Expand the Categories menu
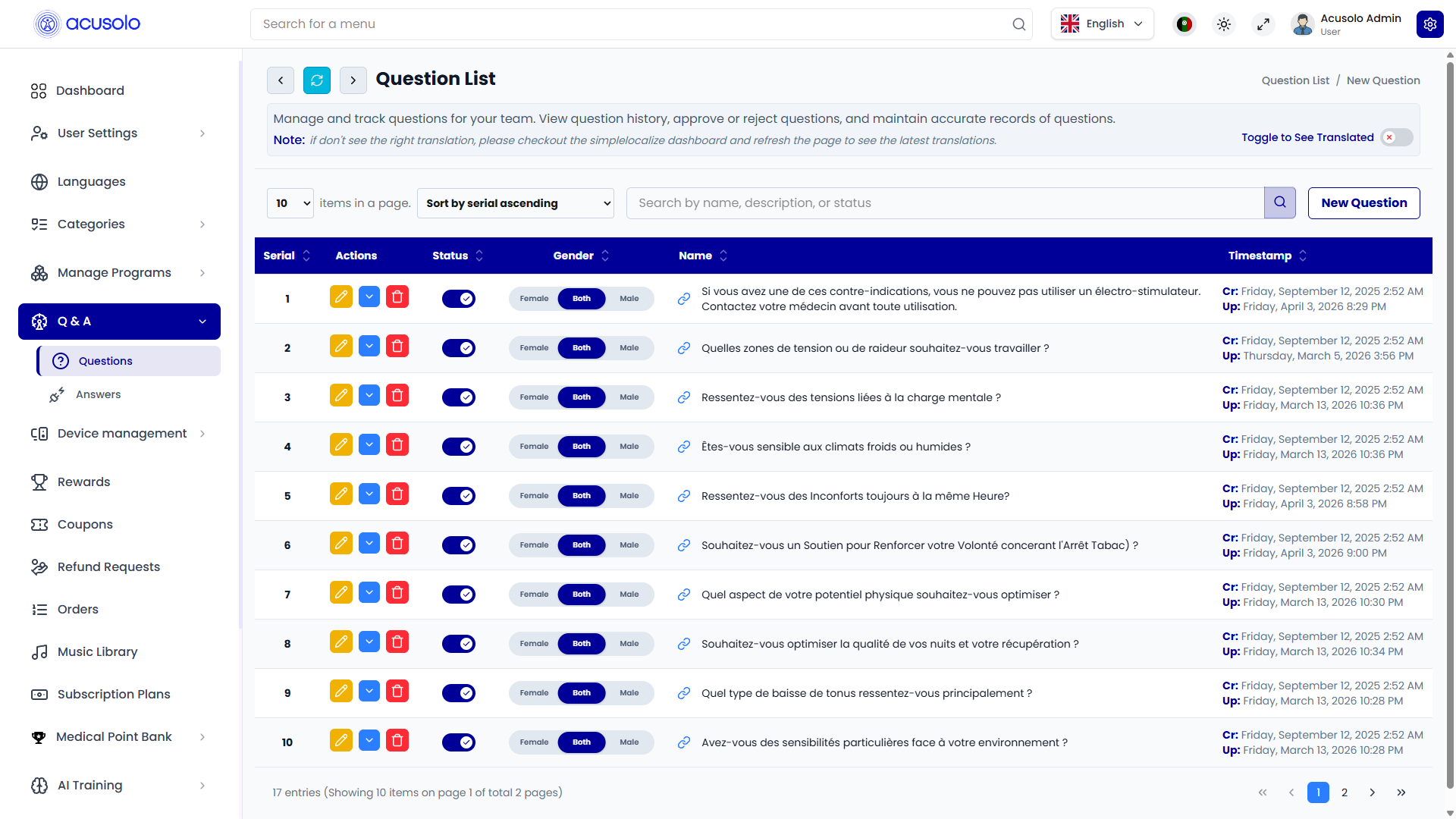Viewport: 1456px width, 819px height. pyautogui.click(x=119, y=224)
